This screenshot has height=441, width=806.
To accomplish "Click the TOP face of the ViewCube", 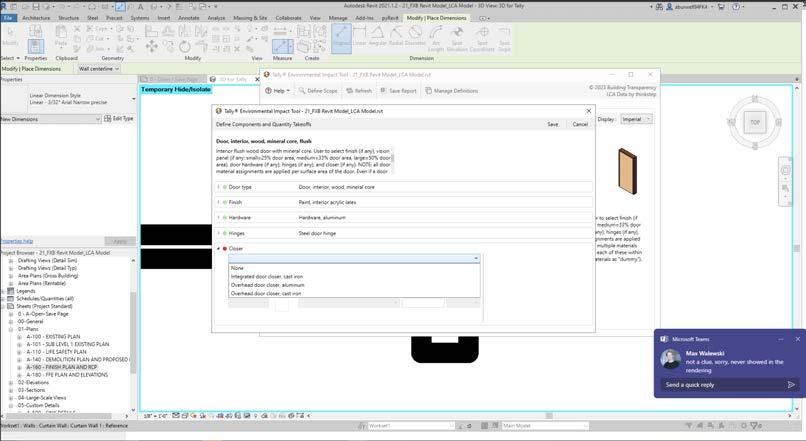I will click(x=755, y=122).
